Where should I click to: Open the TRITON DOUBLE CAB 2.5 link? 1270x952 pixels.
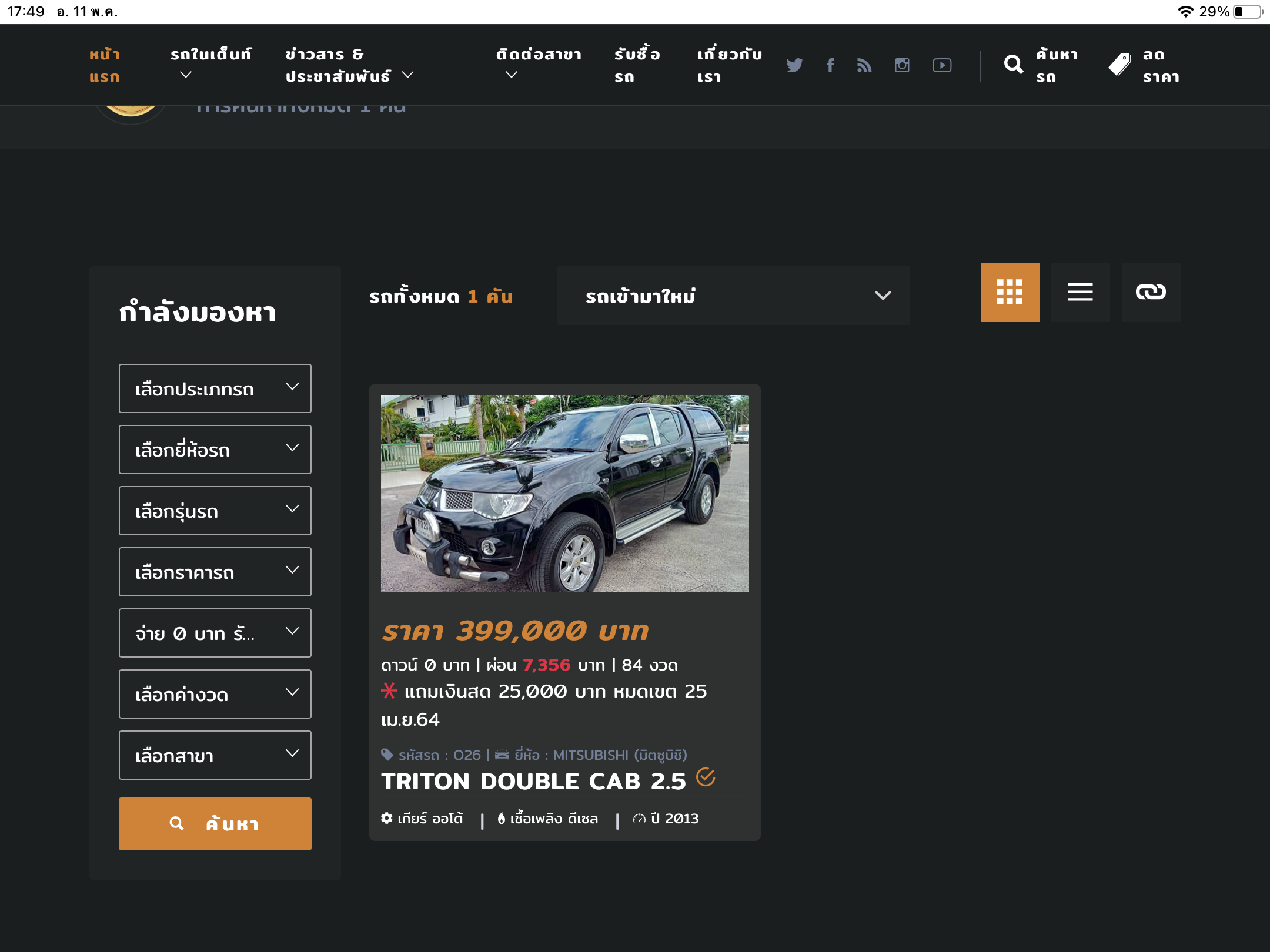point(533,781)
